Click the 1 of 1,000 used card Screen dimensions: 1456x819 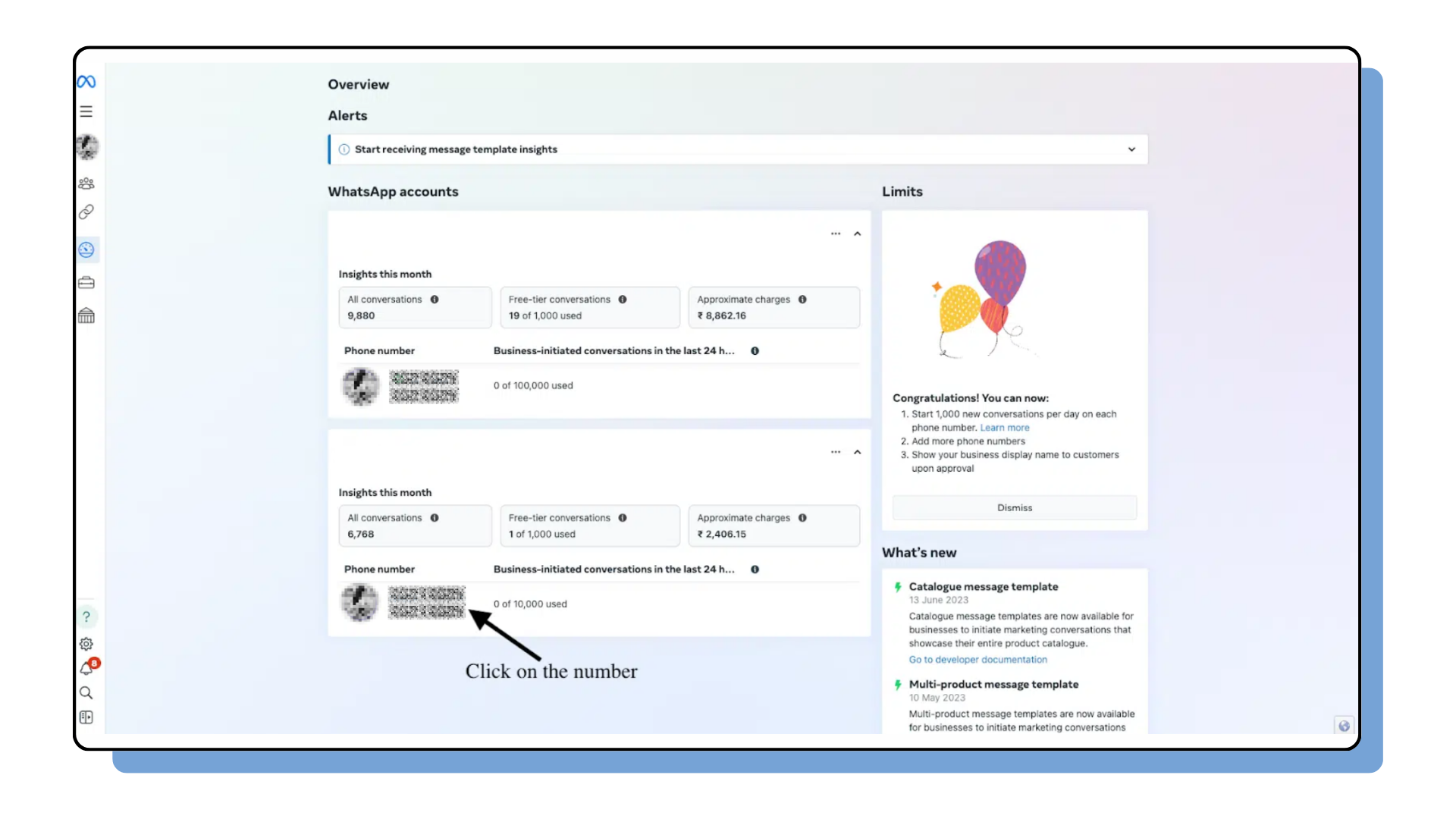[x=590, y=526]
